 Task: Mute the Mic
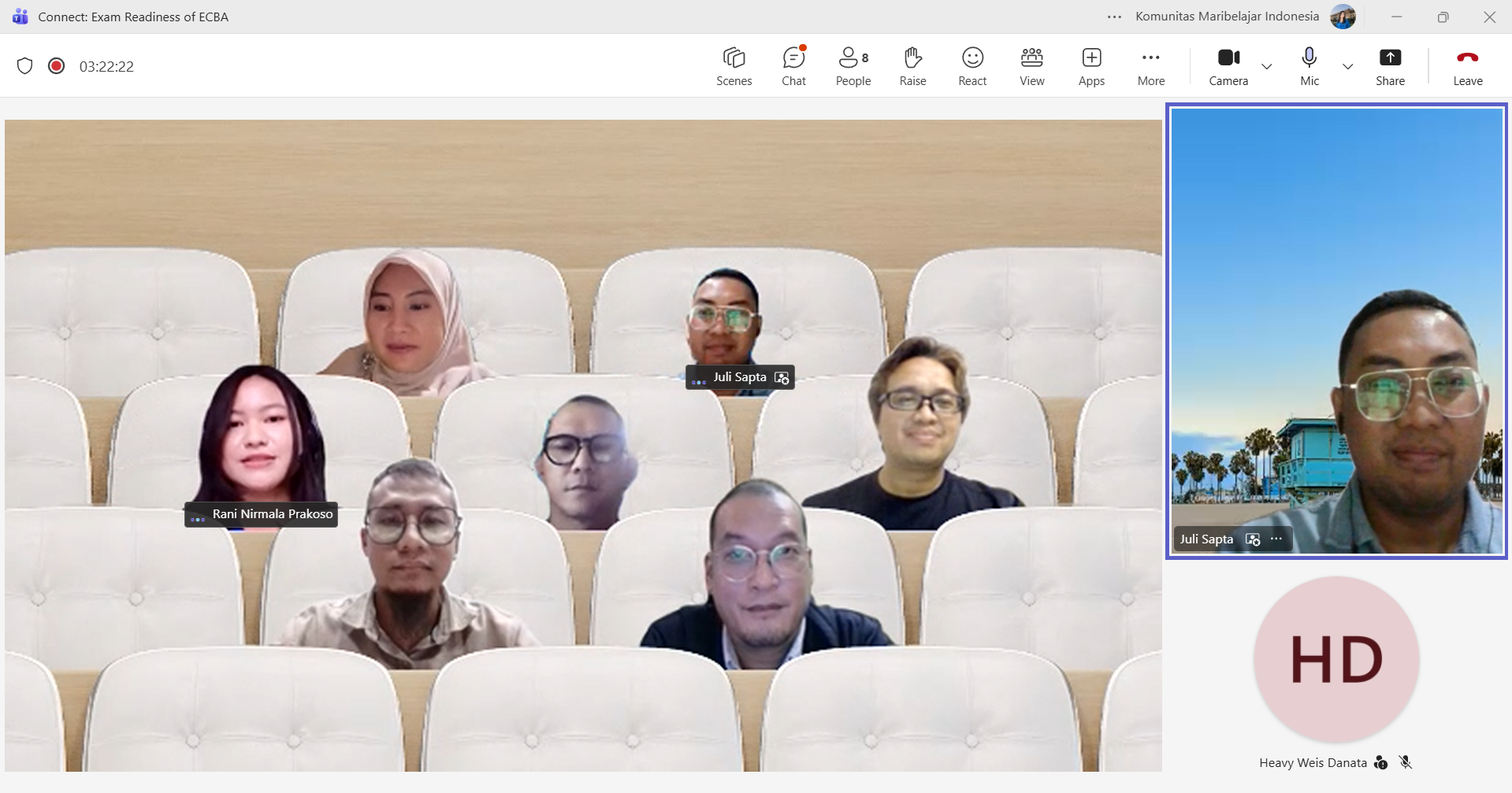1308,66
